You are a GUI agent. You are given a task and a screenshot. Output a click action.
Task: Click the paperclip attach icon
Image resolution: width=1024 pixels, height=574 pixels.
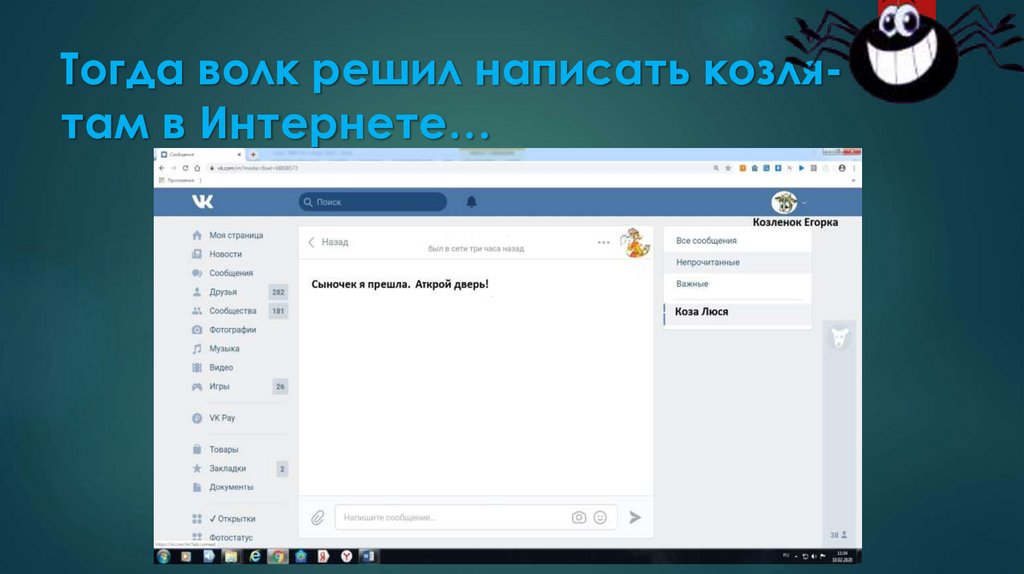click(x=317, y=517)
